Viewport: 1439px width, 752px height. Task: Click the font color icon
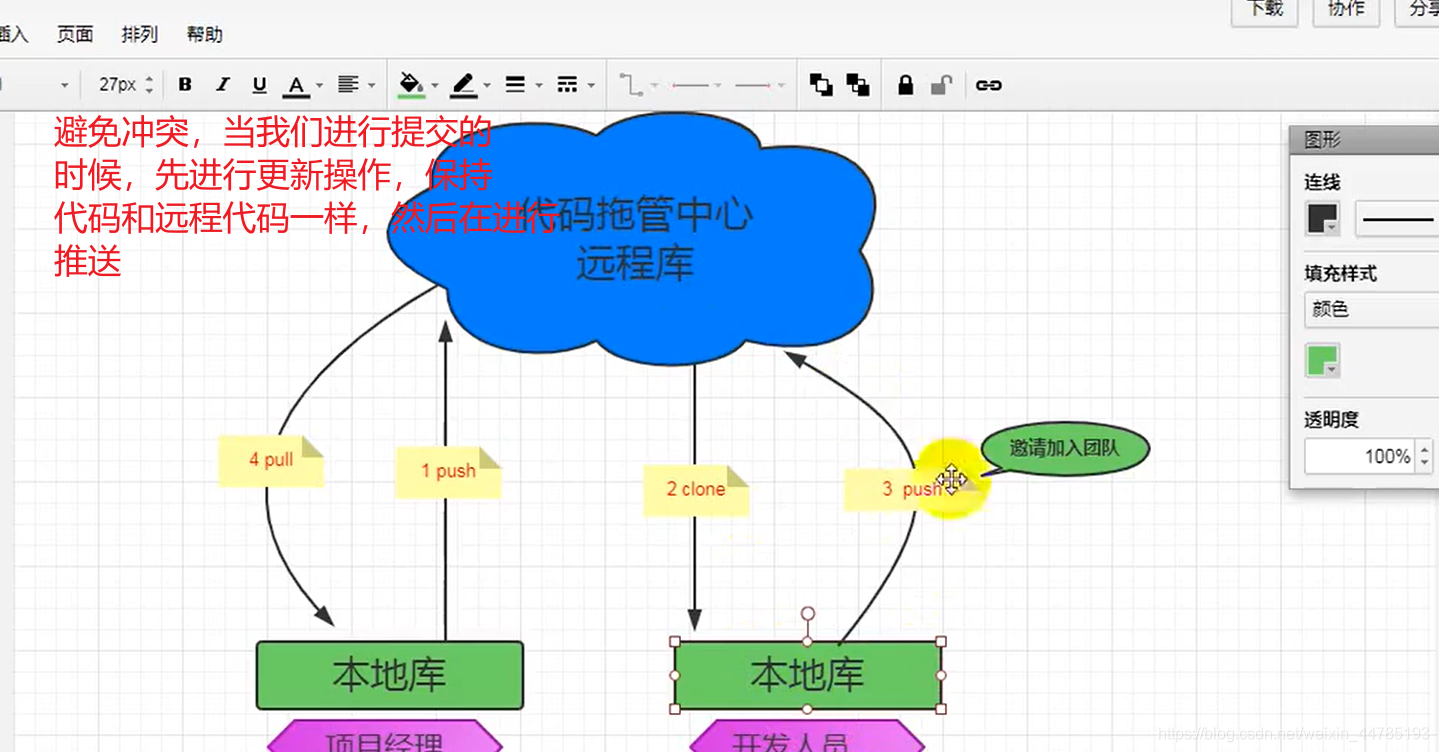(x=296, y=86)
